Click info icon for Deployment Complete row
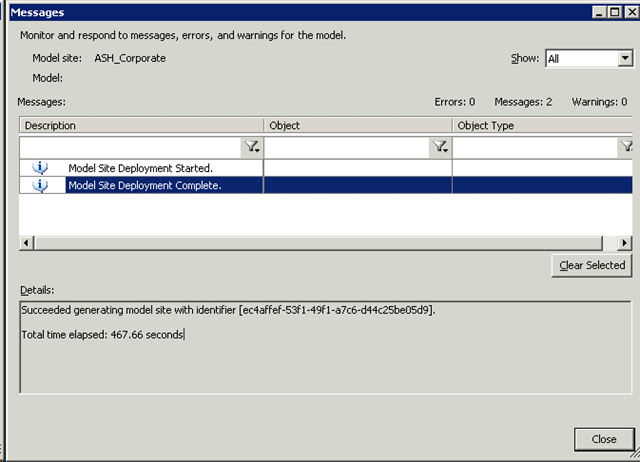This screenshot has width=640, height=462. (x=40, y=185)
